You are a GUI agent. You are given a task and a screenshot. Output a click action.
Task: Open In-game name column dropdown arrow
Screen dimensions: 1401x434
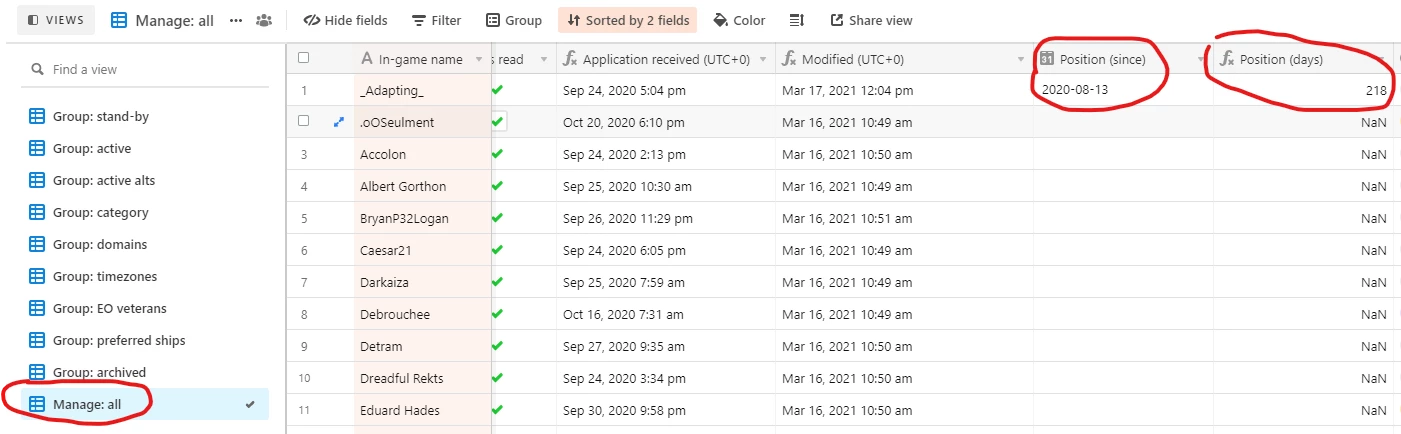pos(479,60)
